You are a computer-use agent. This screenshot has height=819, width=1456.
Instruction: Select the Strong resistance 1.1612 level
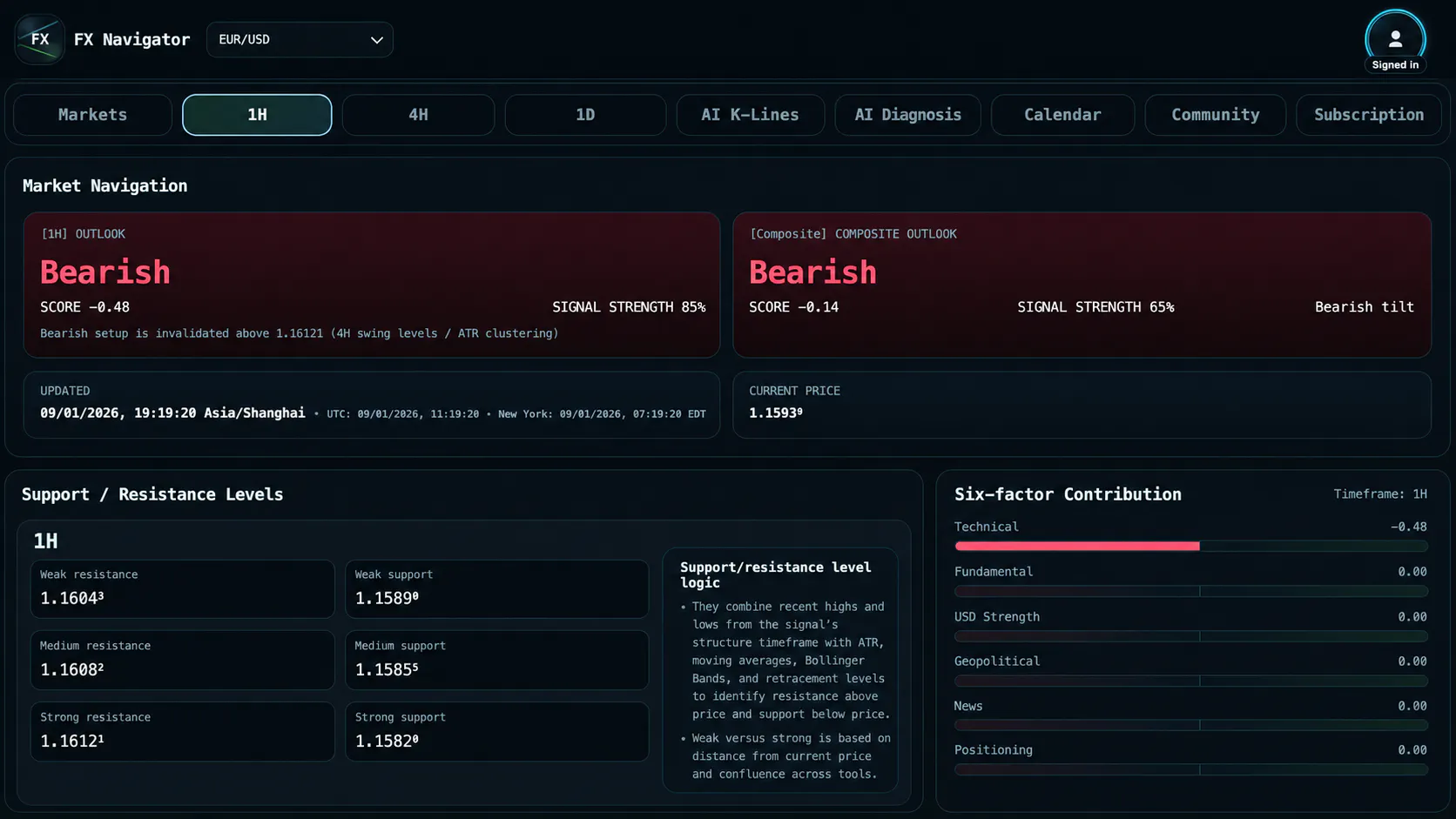tap(182, 732)
